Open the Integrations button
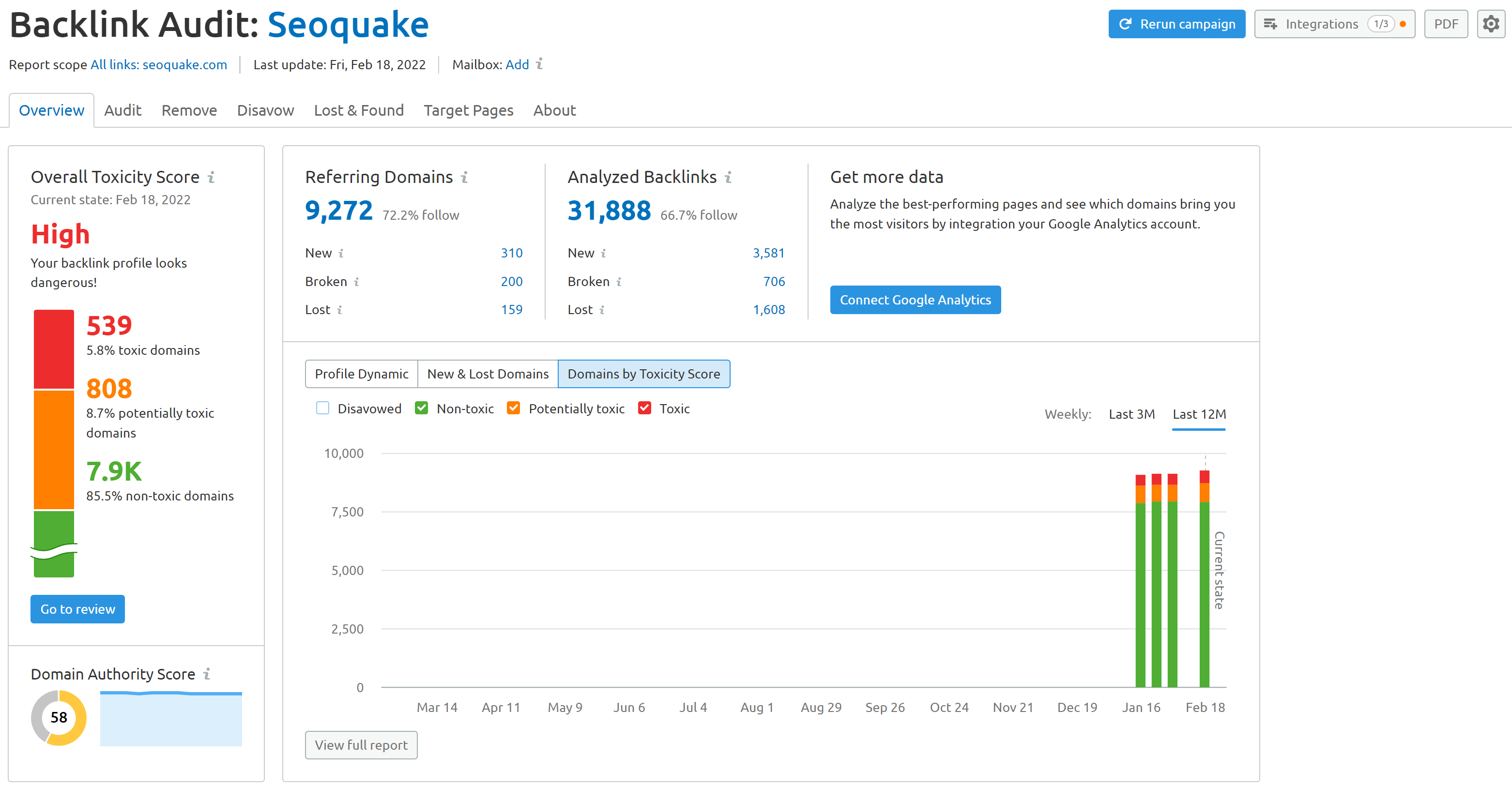 [1335, 24]
